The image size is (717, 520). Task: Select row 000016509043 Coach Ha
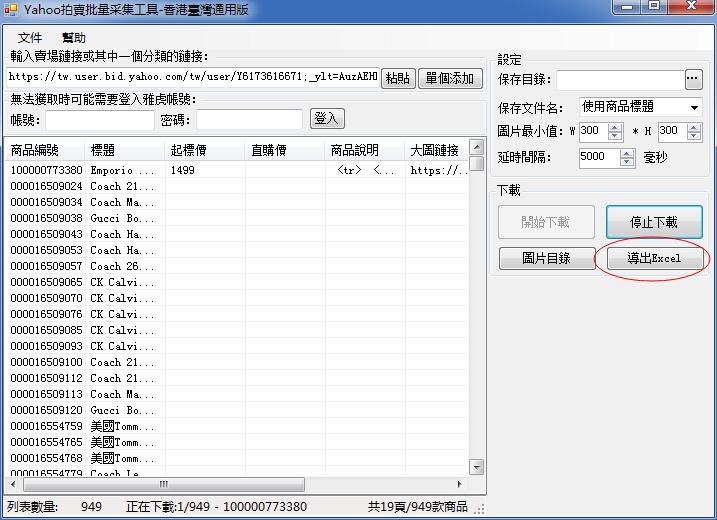tap(236, 234)
